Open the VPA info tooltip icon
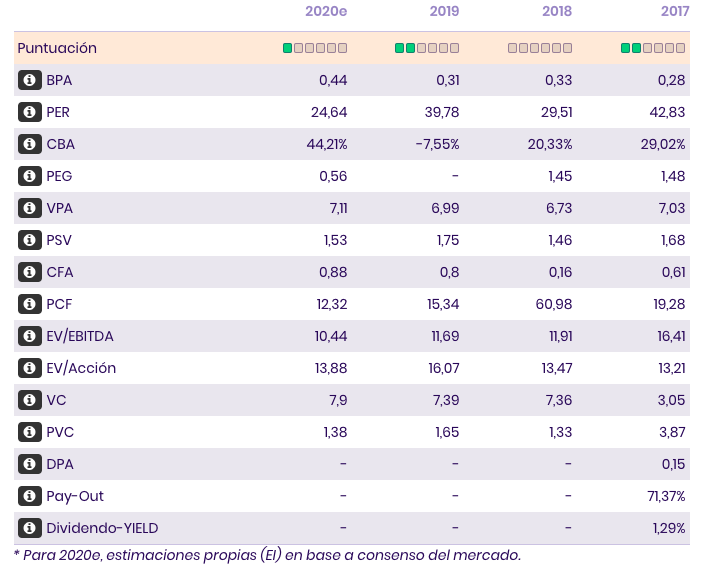 tap(30, 208)
